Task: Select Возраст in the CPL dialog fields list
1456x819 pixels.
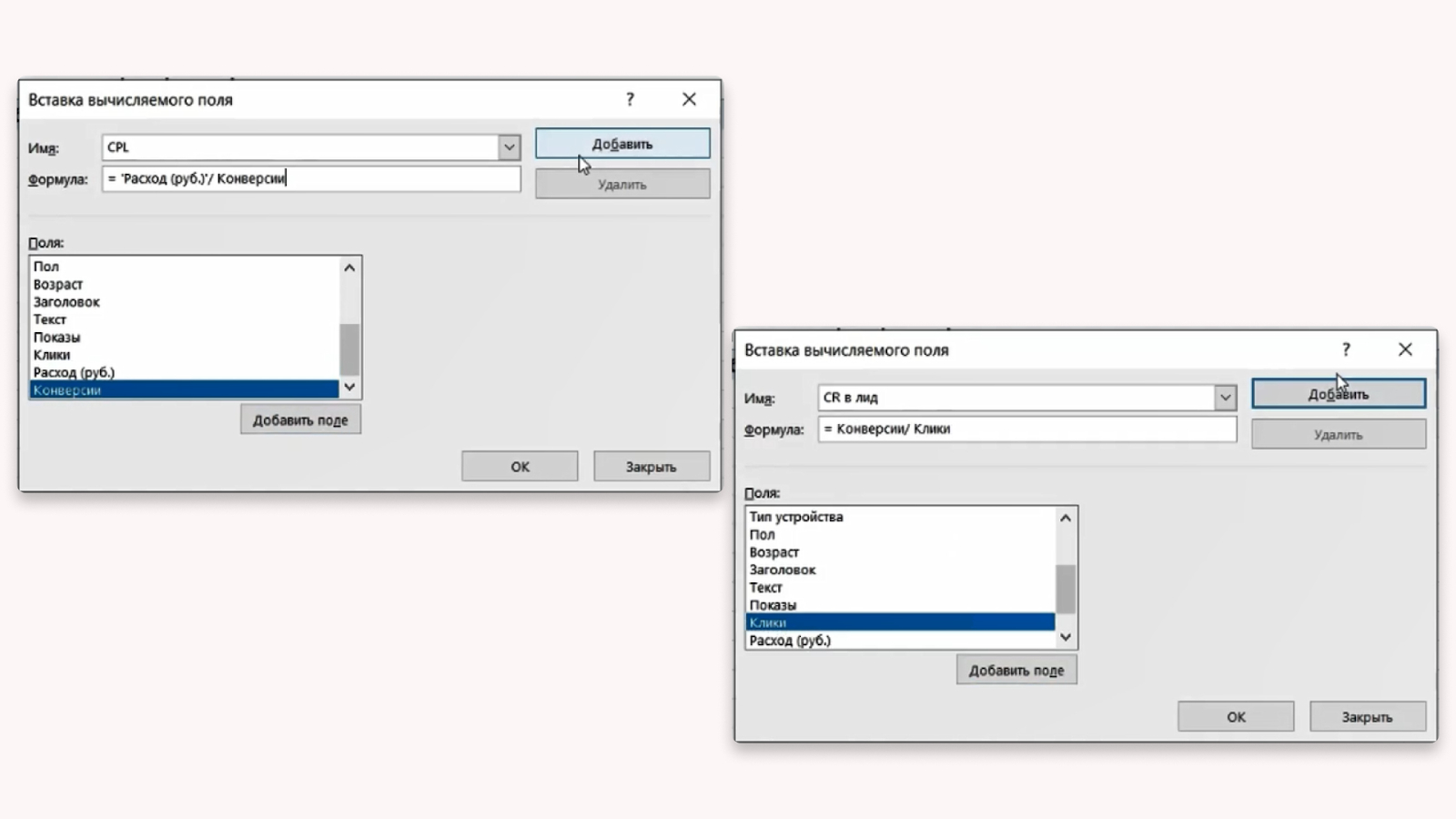Action: pos(185,284)
